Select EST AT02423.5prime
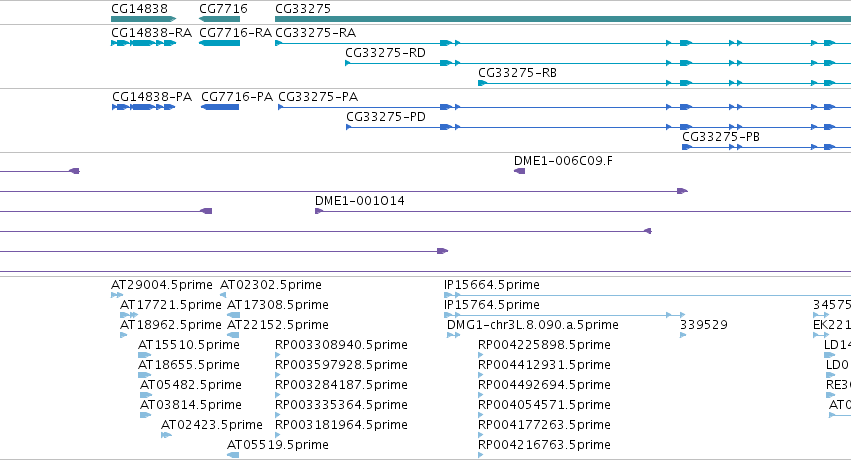 (x=212, y=425)
